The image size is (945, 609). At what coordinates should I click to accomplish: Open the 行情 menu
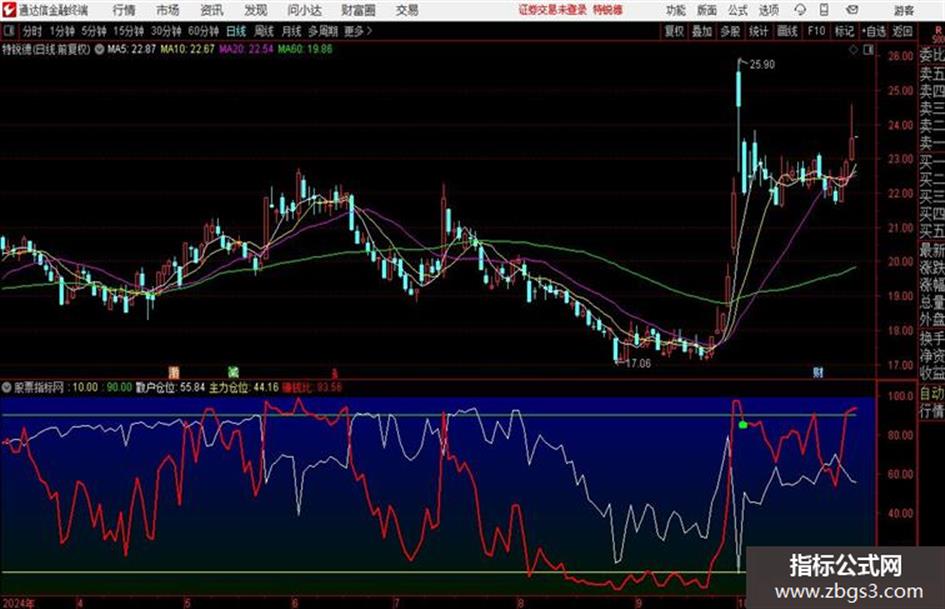click(x=124, y=10)
